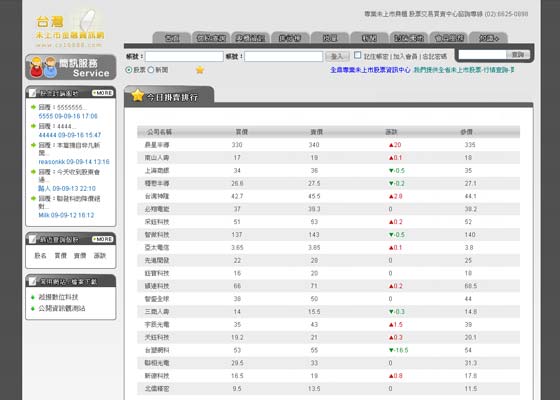Open the reasonkk 09-09-14 13:16 post link
This screenshot has width=560, height=400.
pyautogui.click(x=74, y=162)
